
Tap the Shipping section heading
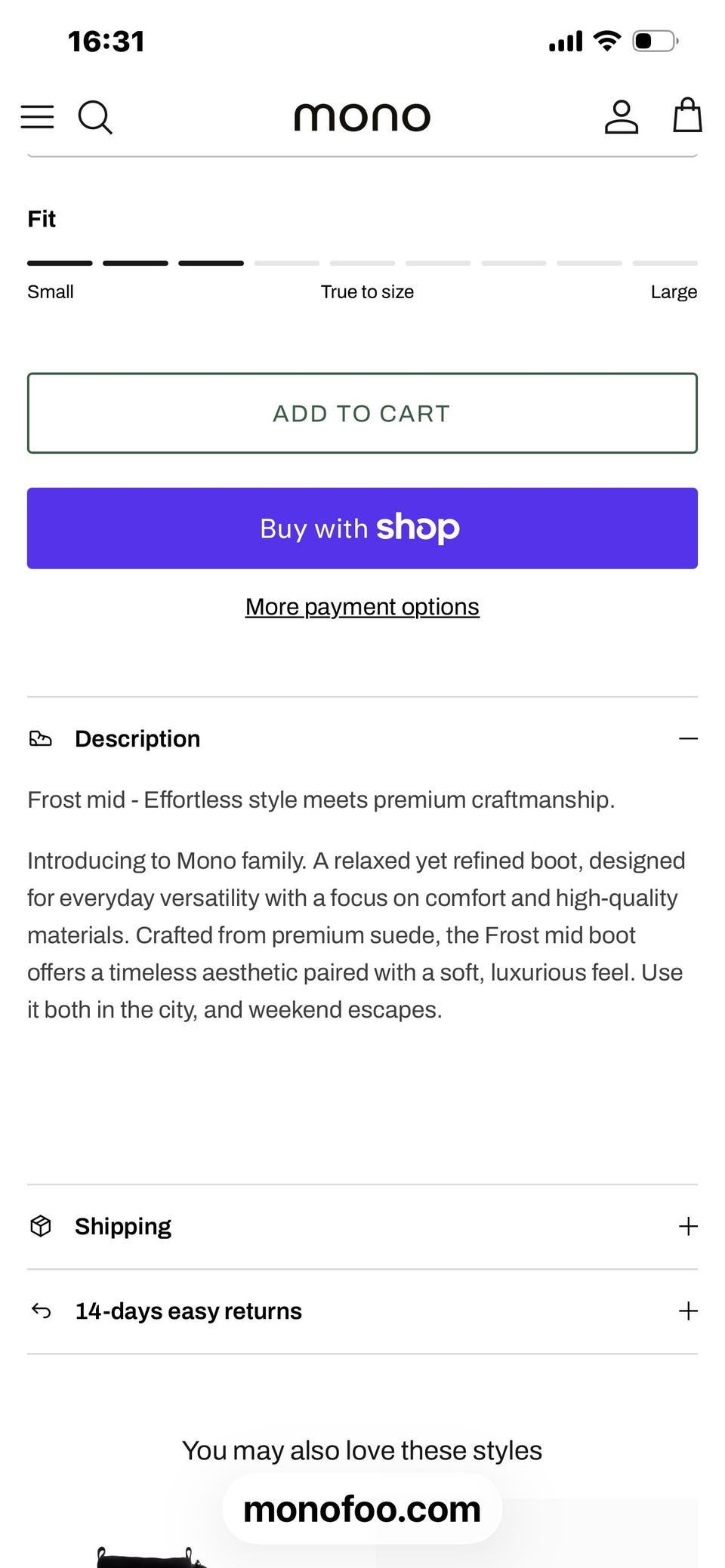click(123, 1226)
